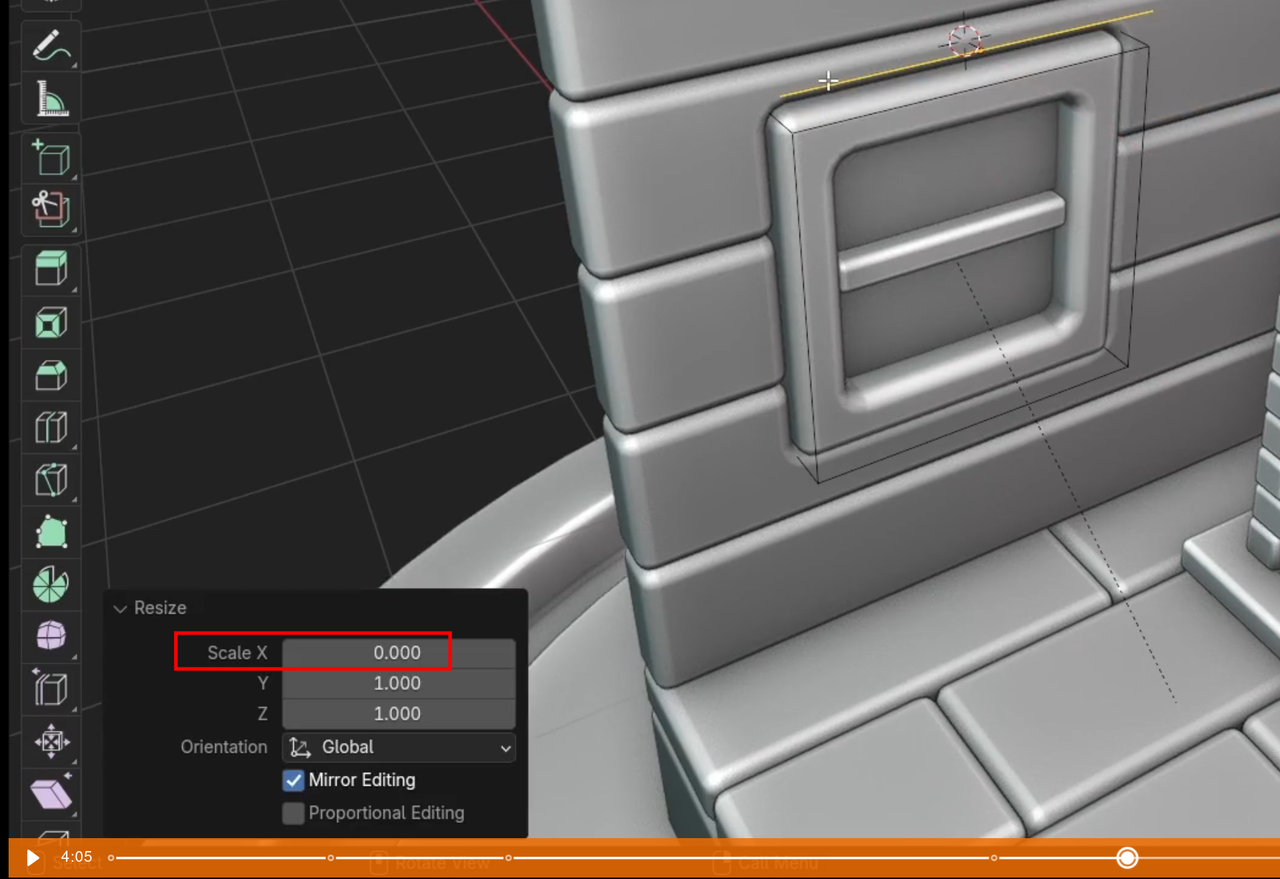Activate the Bevel tool

50,374
